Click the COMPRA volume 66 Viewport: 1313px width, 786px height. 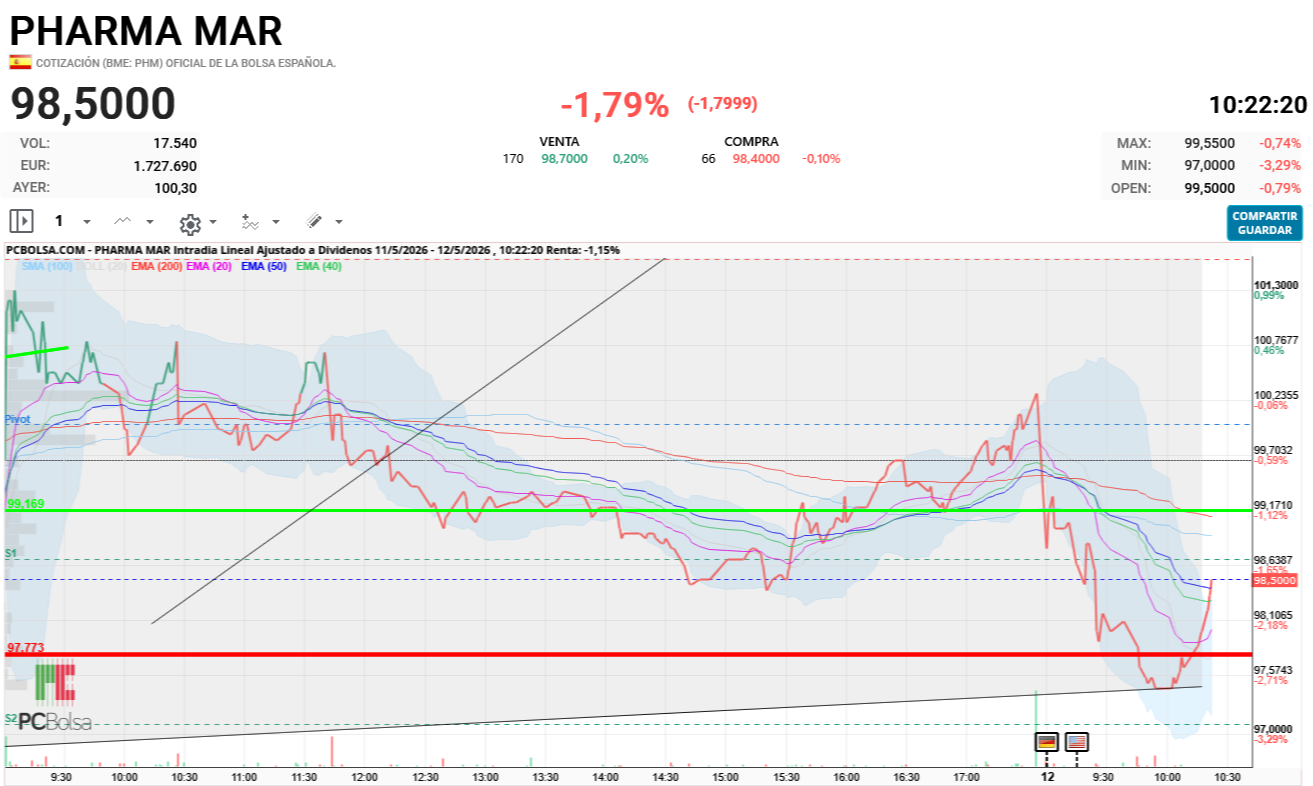(x=709, y=158)
